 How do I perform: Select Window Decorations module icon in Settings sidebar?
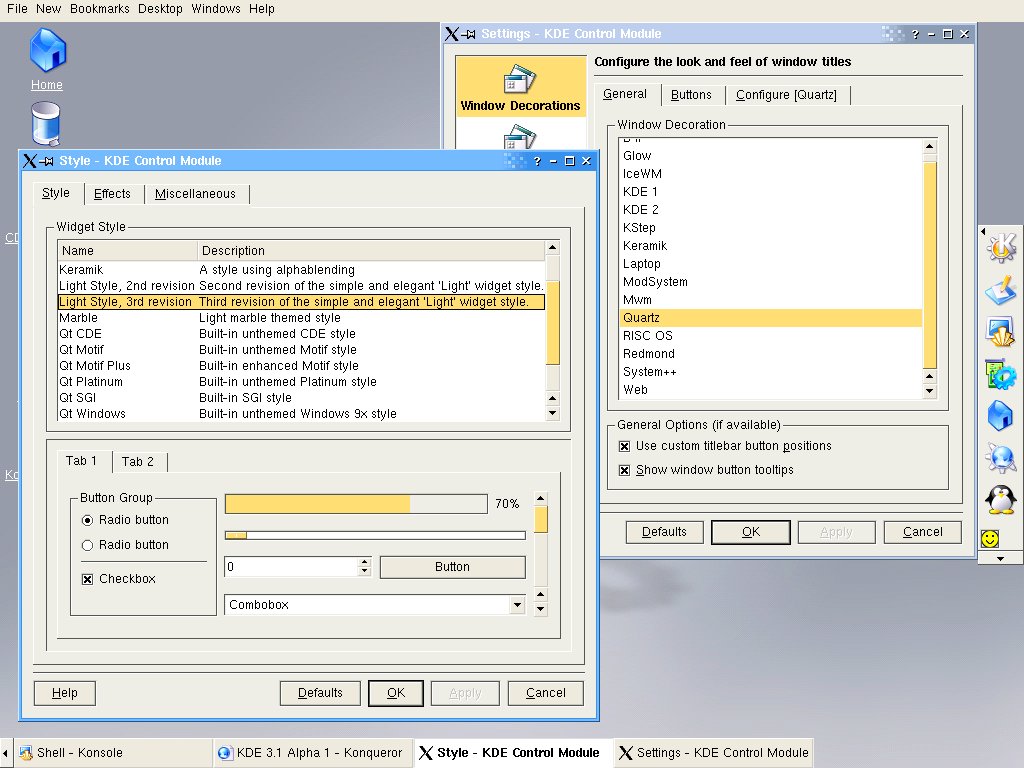520,87
